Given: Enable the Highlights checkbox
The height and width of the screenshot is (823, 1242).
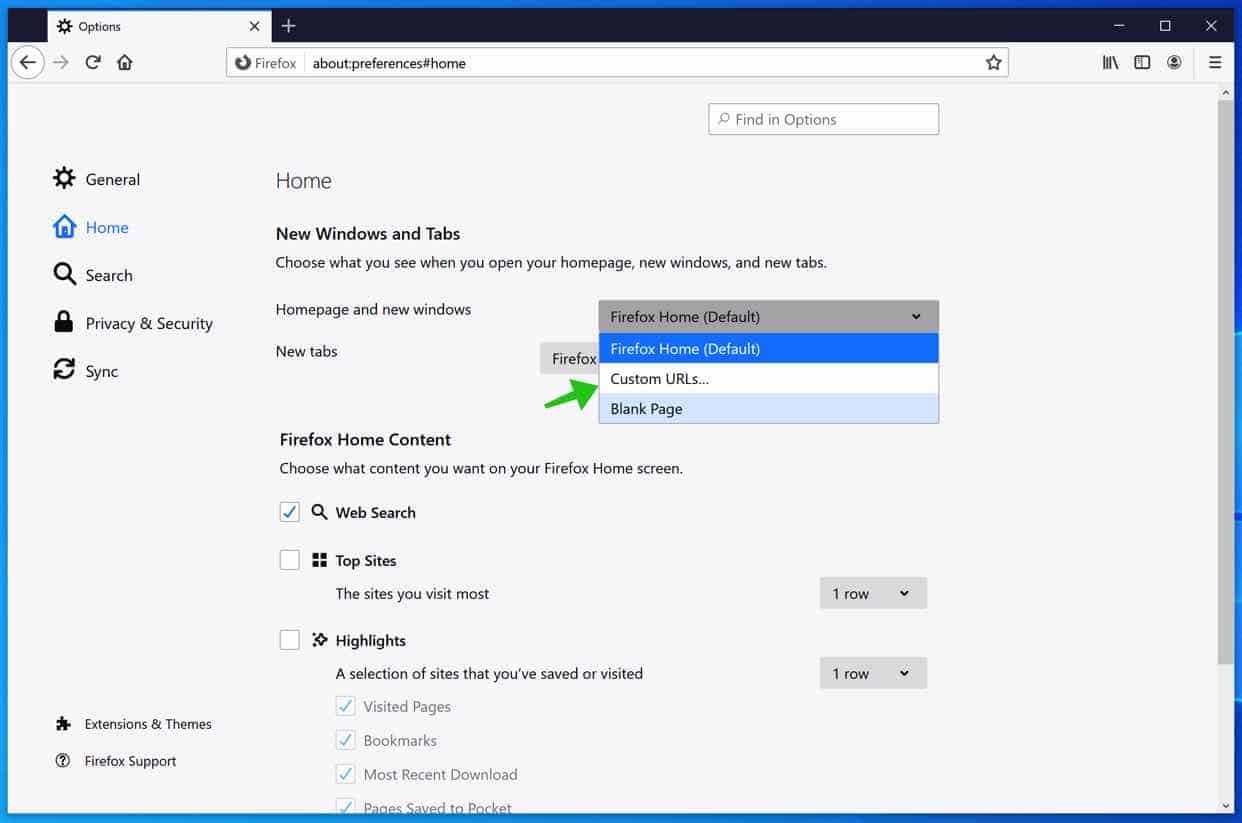Looking at the screenshot, I should pos(290,640).
